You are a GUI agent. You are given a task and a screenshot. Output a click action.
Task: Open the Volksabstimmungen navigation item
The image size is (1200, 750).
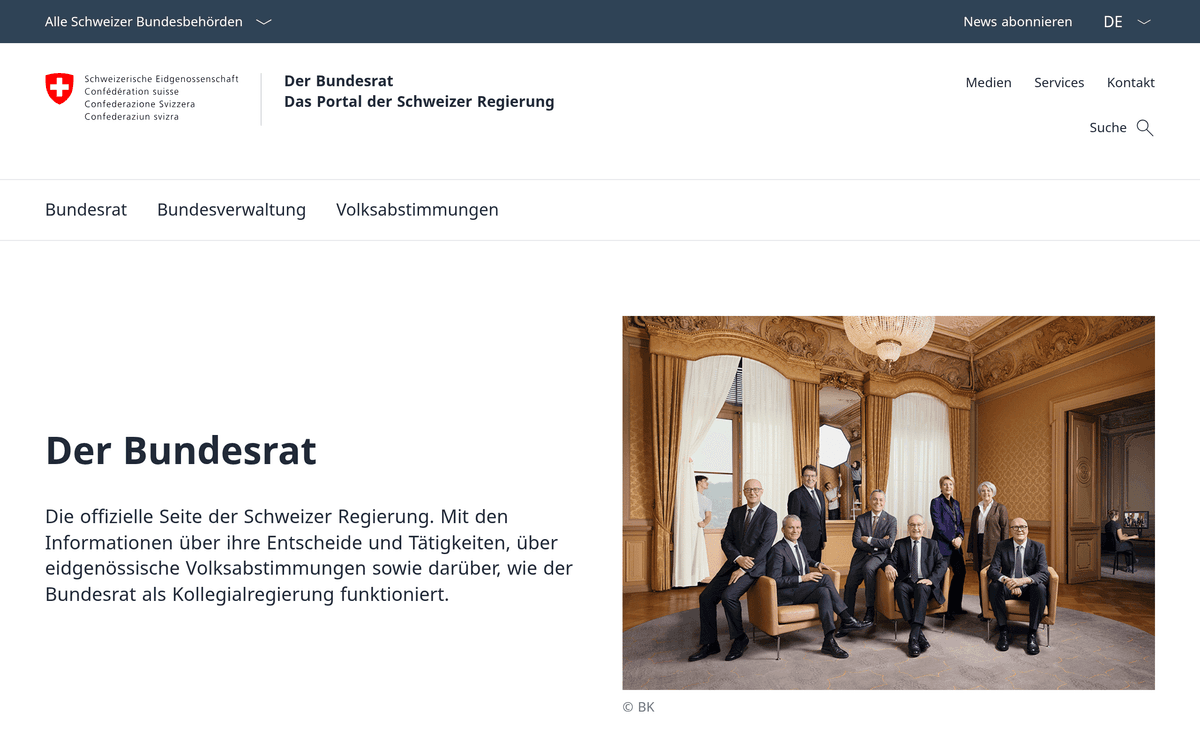coord(417,210)
